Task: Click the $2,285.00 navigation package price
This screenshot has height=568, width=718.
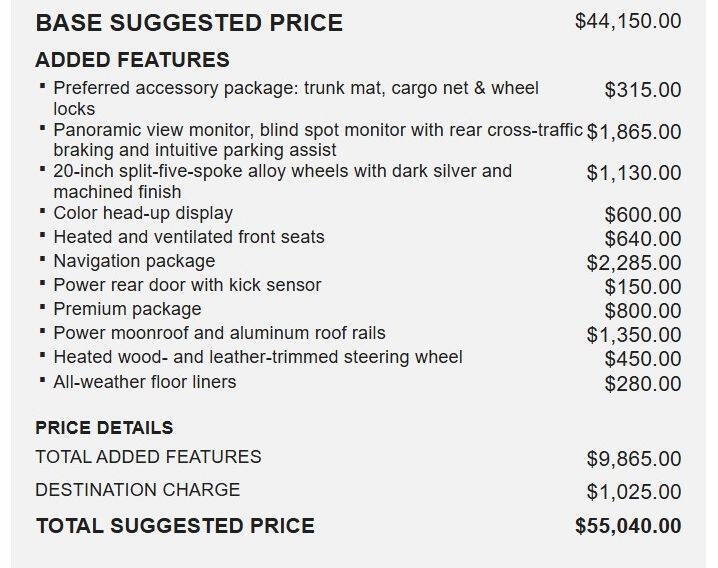Action: point(634,263)
